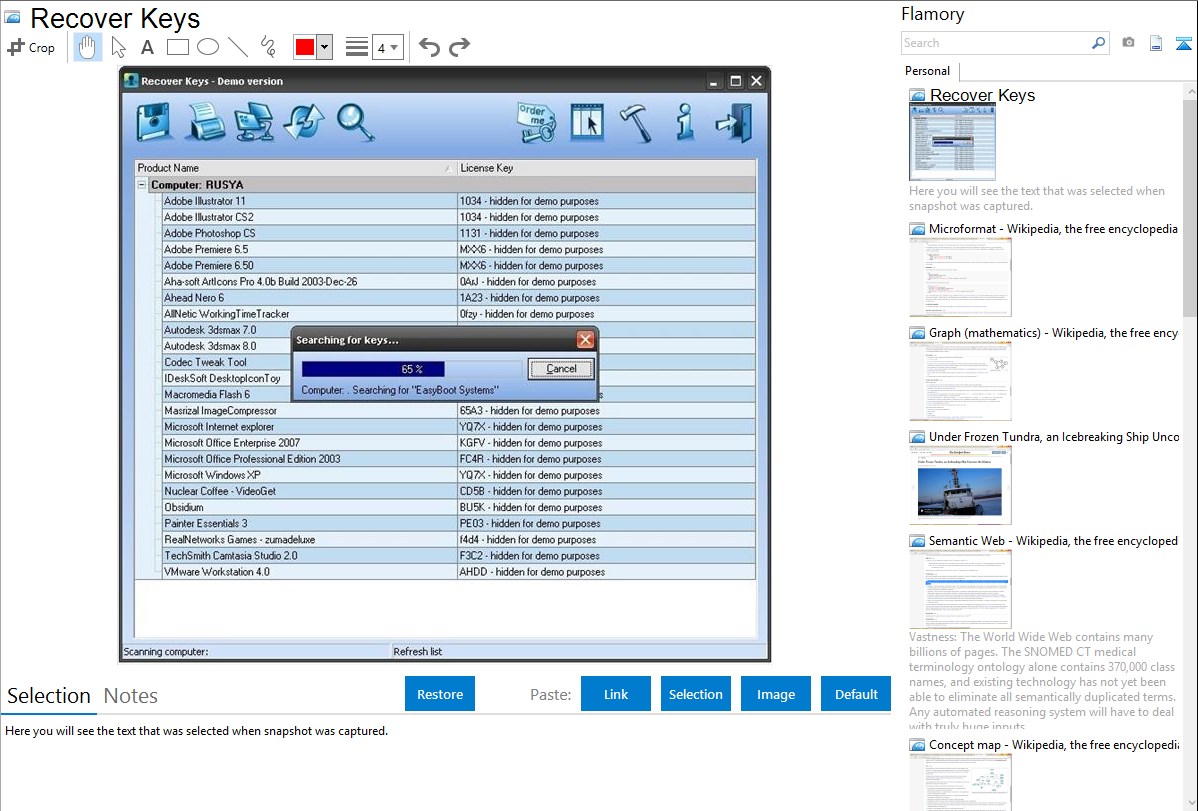This screenshot has height=811, width=1198.
Task: Click the blue upload icon in Flamory header
Action: point(1183,43)
